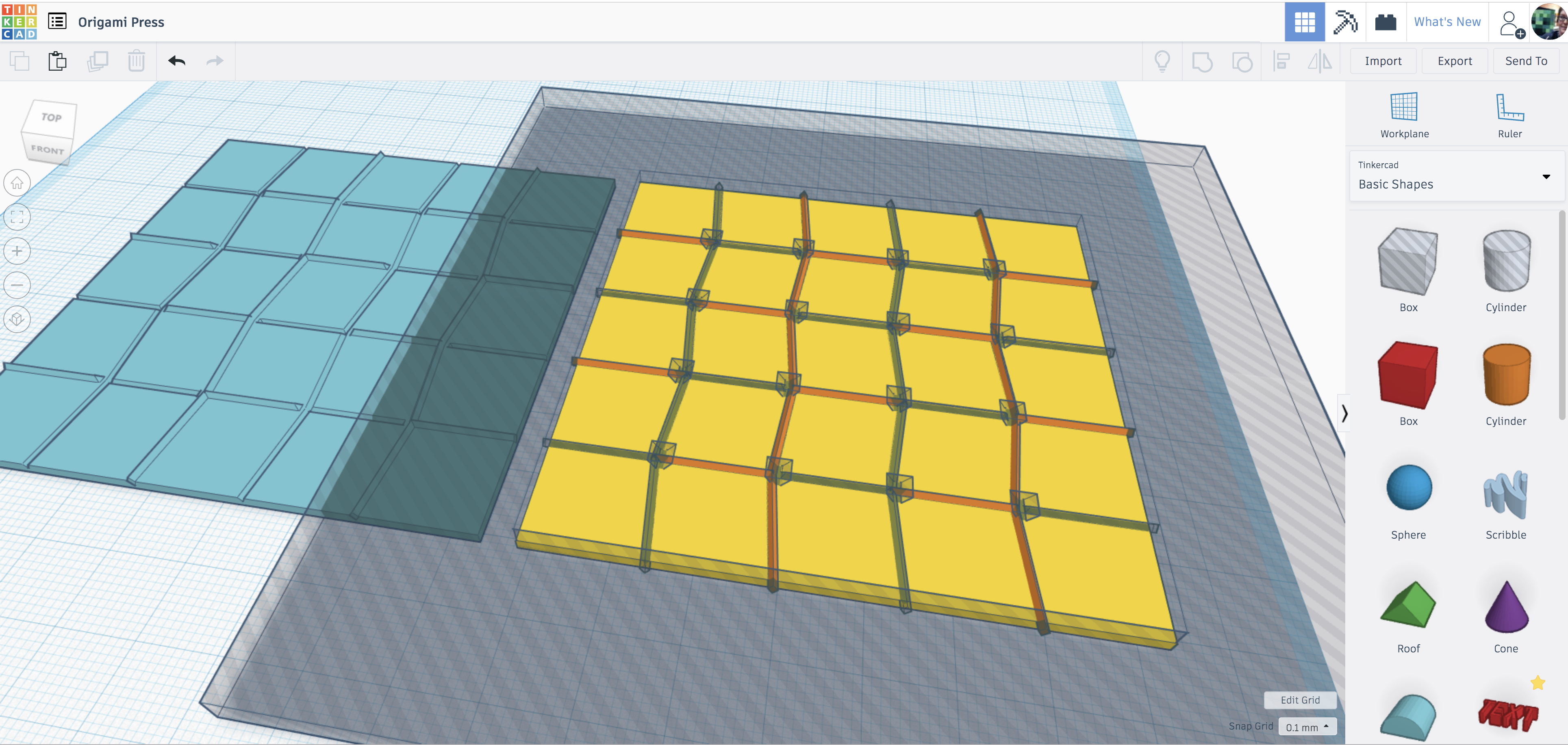Select the Ruler tool

point(1509,115)
